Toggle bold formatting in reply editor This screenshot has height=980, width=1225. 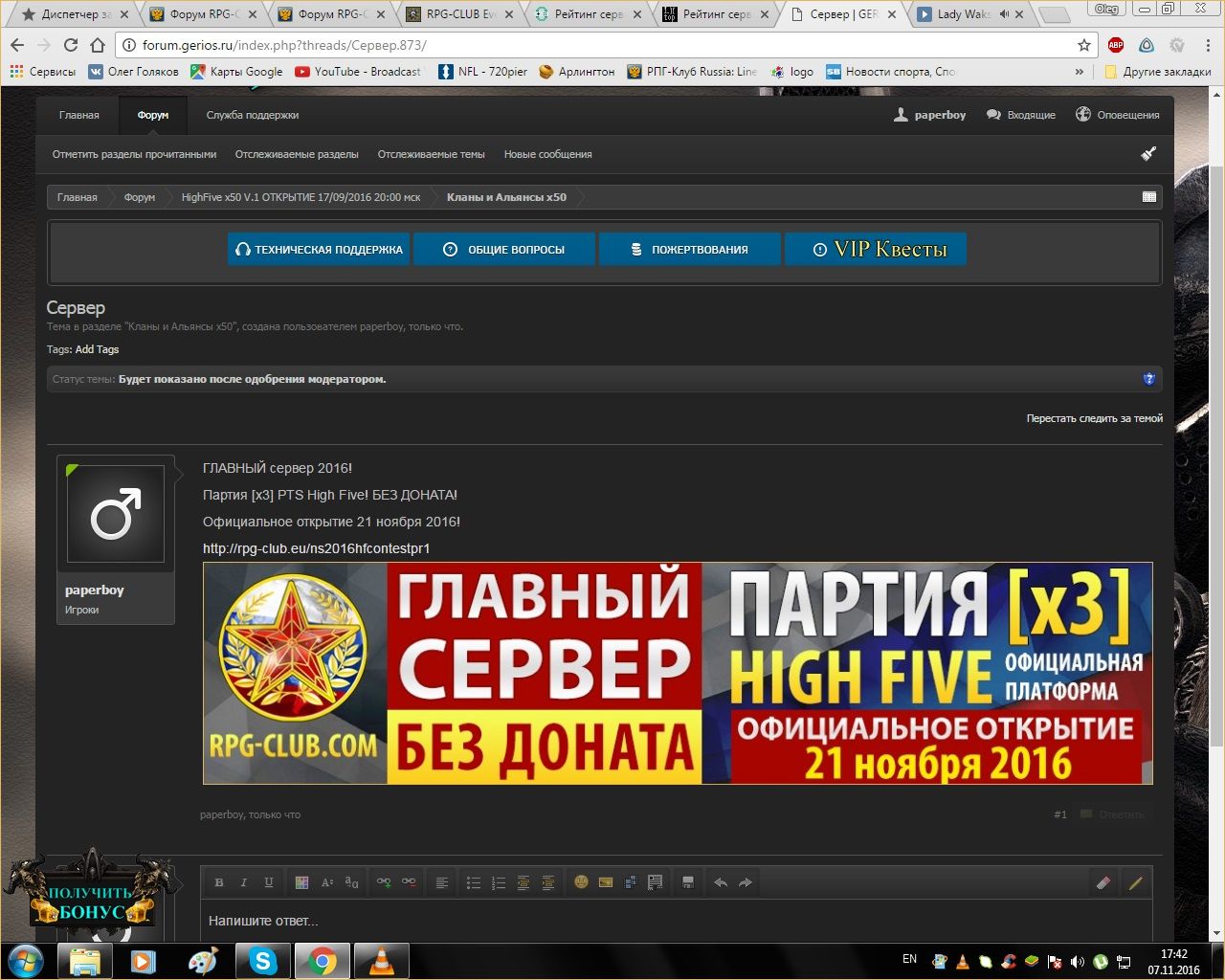click(219, 882)
